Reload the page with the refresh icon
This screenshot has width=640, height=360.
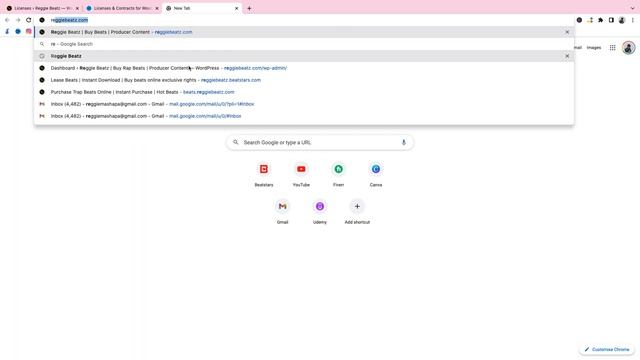pos(29,20)
